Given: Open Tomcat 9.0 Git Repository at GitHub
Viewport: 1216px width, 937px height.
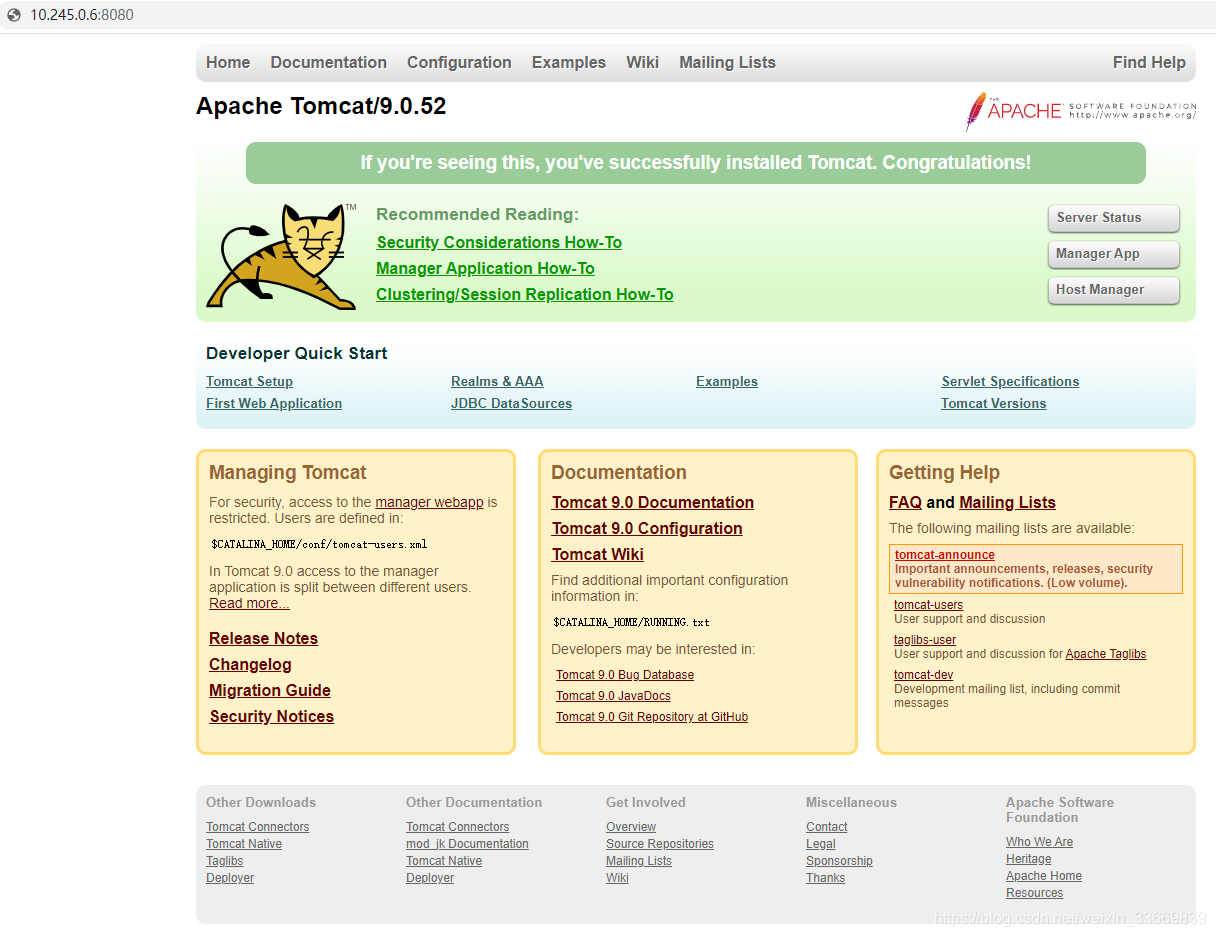Looking at the screenshot, I should pyautogui.click(x=652, y=717).
